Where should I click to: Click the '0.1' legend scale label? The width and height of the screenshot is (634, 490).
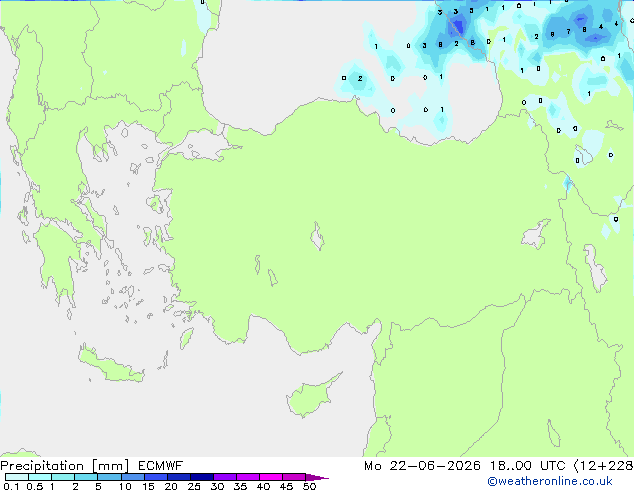(11, 486)
